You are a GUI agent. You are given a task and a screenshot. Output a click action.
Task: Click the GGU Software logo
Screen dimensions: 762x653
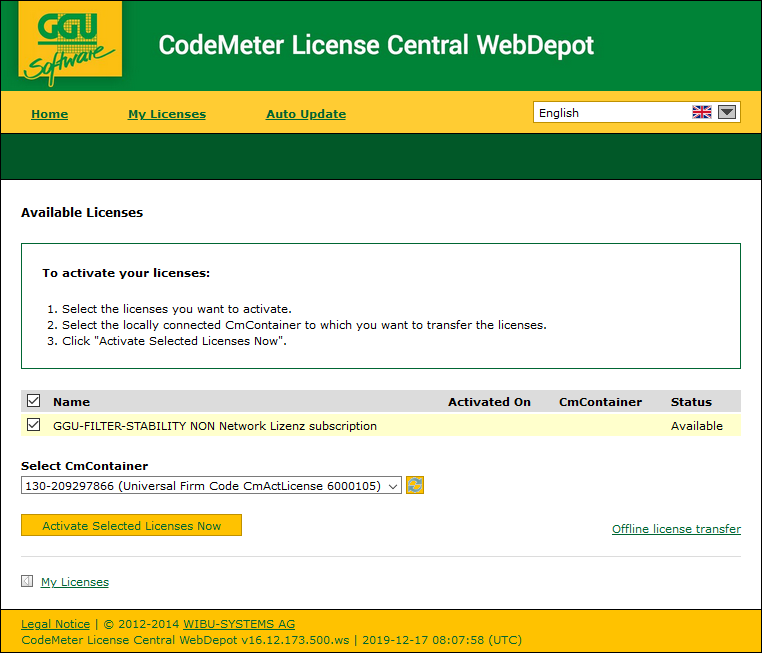[69, 44]
